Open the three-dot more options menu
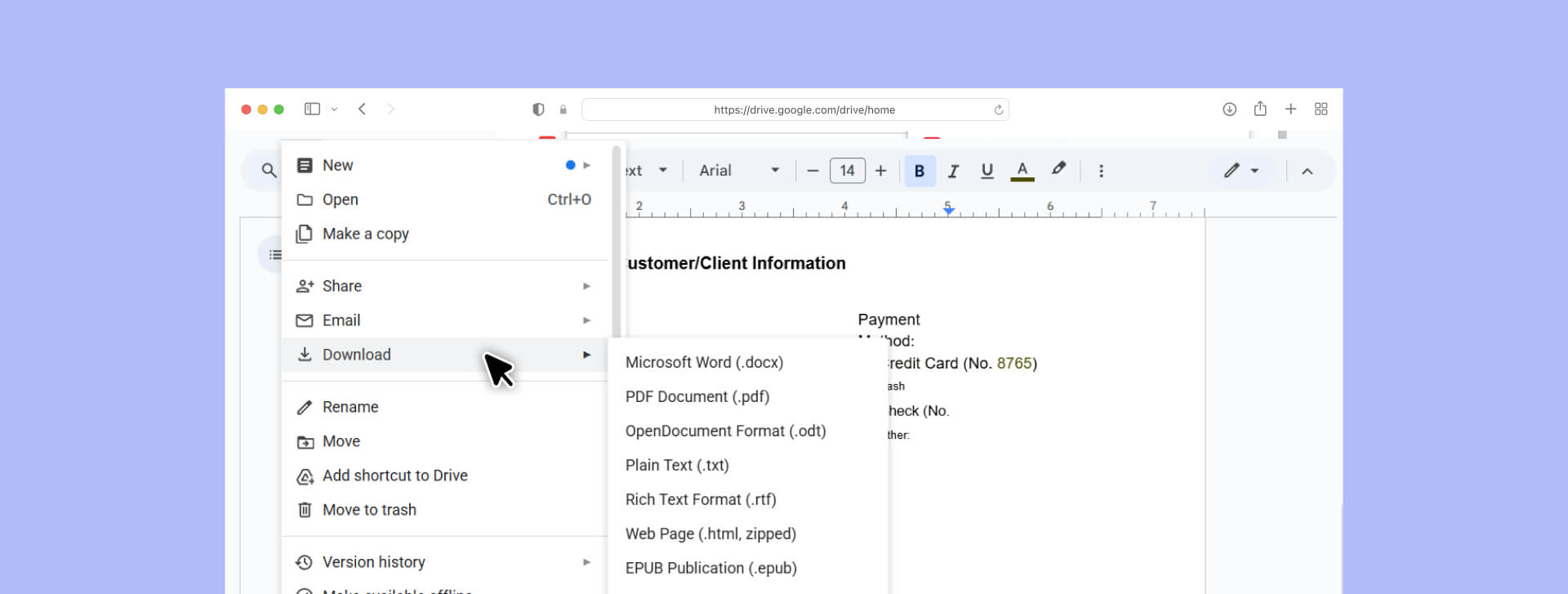1568x594 pixels. [1101, 171]
